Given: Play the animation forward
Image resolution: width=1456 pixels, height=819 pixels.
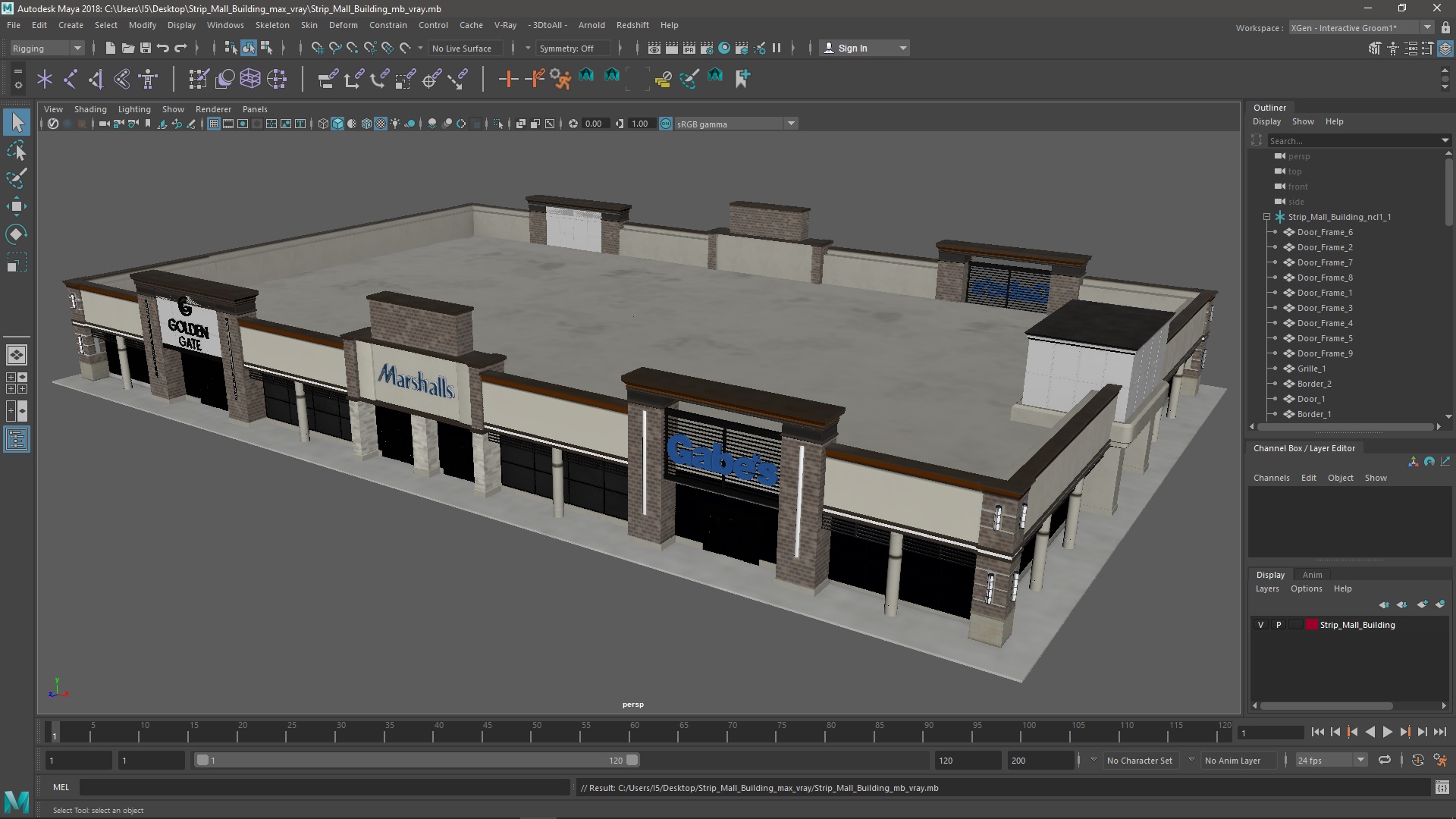Looking at the screenshot, I should [x=1387, y=732].
